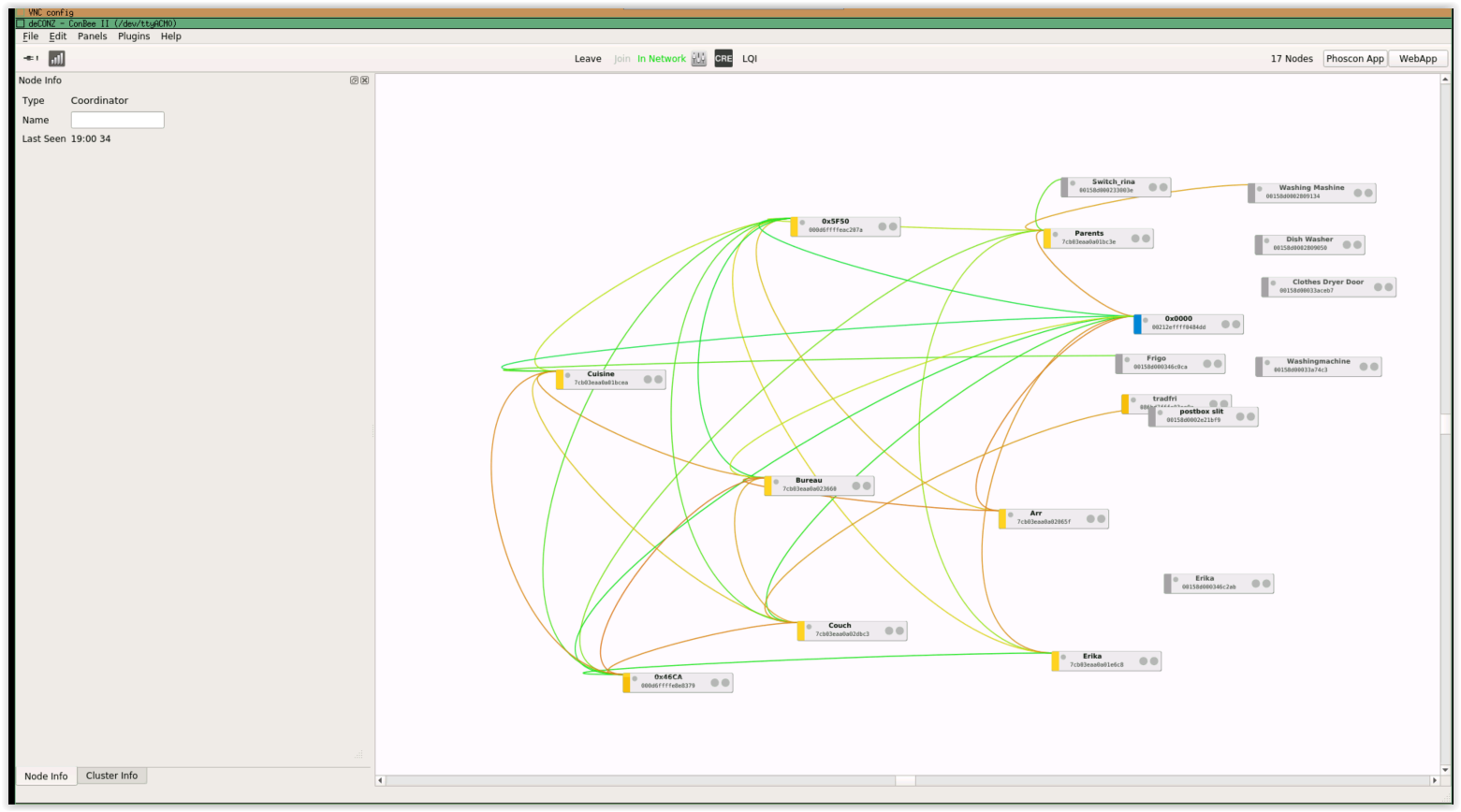Image resolution: width=1461 pixels, height=812 pixels.
Task: Open the Plugins menu
Action: (x=134, y=36)
